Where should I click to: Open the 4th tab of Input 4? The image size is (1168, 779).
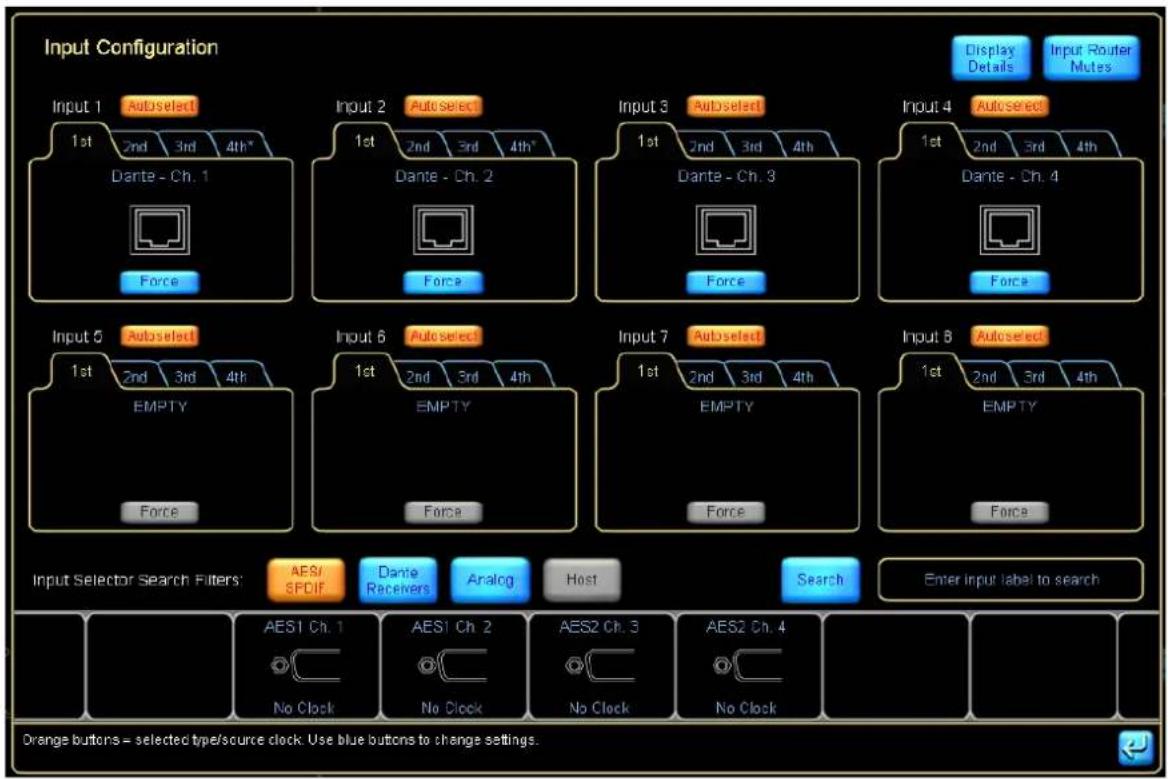(1087, 147)
